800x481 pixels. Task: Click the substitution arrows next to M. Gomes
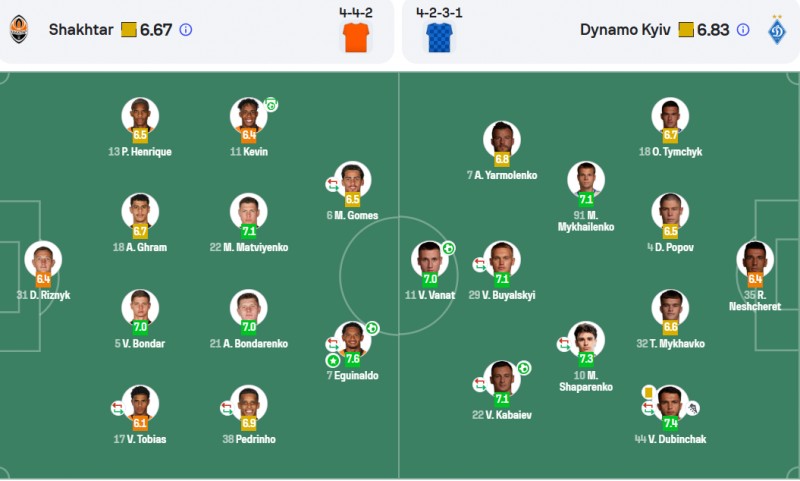click(x=332, y=184)
